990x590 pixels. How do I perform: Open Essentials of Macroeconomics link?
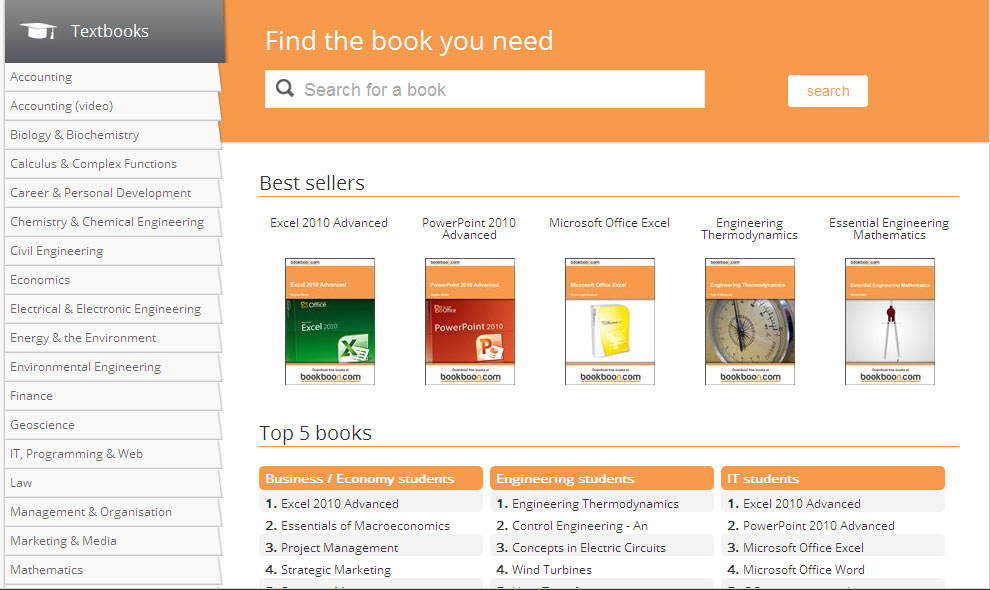coord(365,526)
